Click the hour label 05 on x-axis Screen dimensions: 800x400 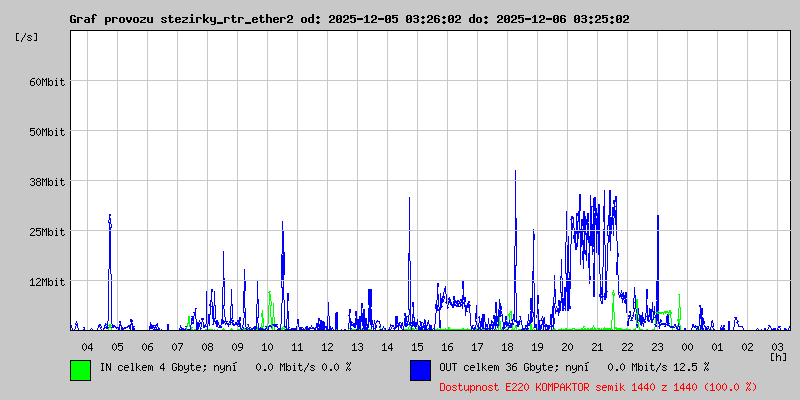[x=117, y=347]
